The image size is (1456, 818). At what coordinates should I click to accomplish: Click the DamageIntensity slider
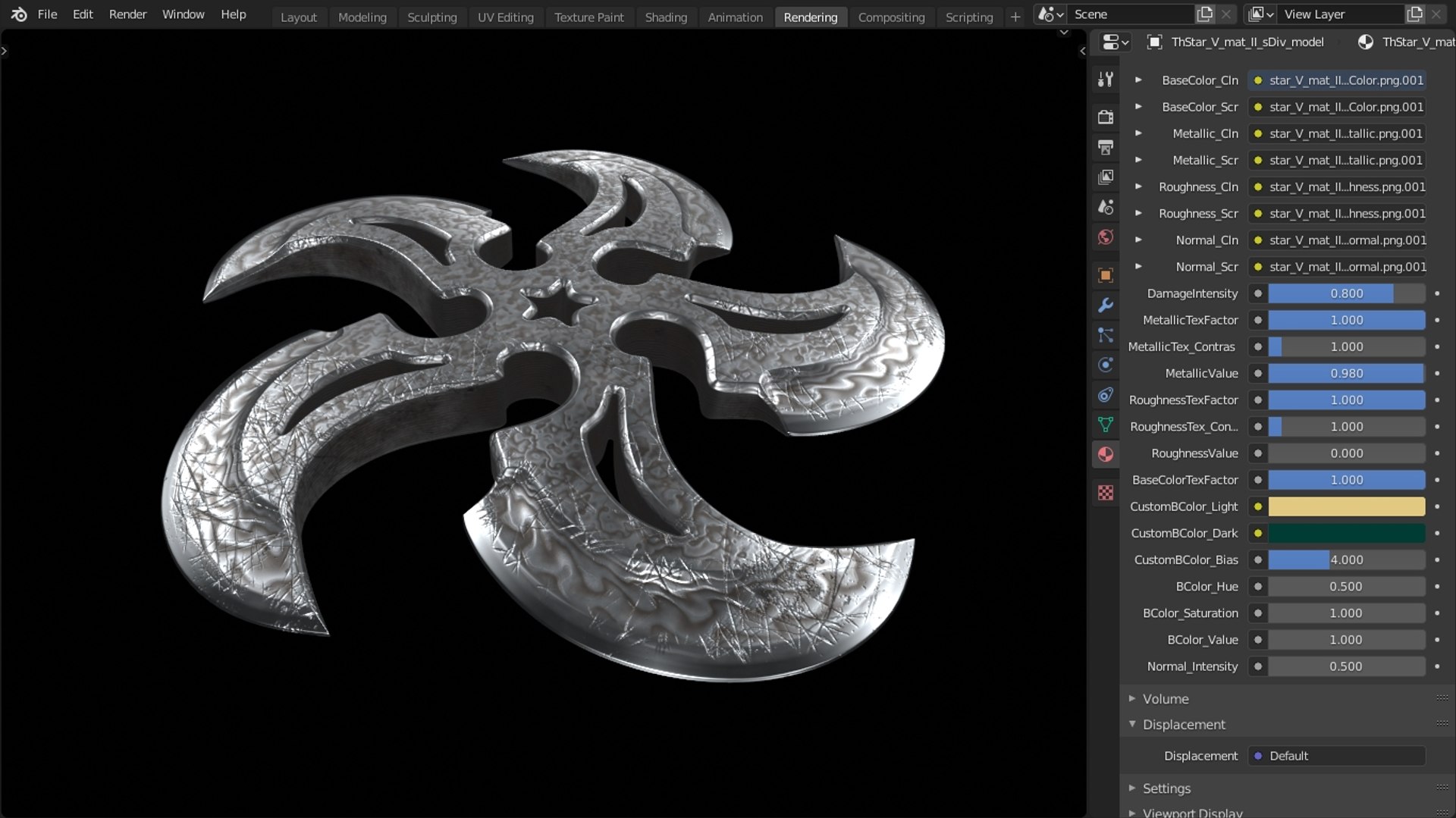(1347, 293)
